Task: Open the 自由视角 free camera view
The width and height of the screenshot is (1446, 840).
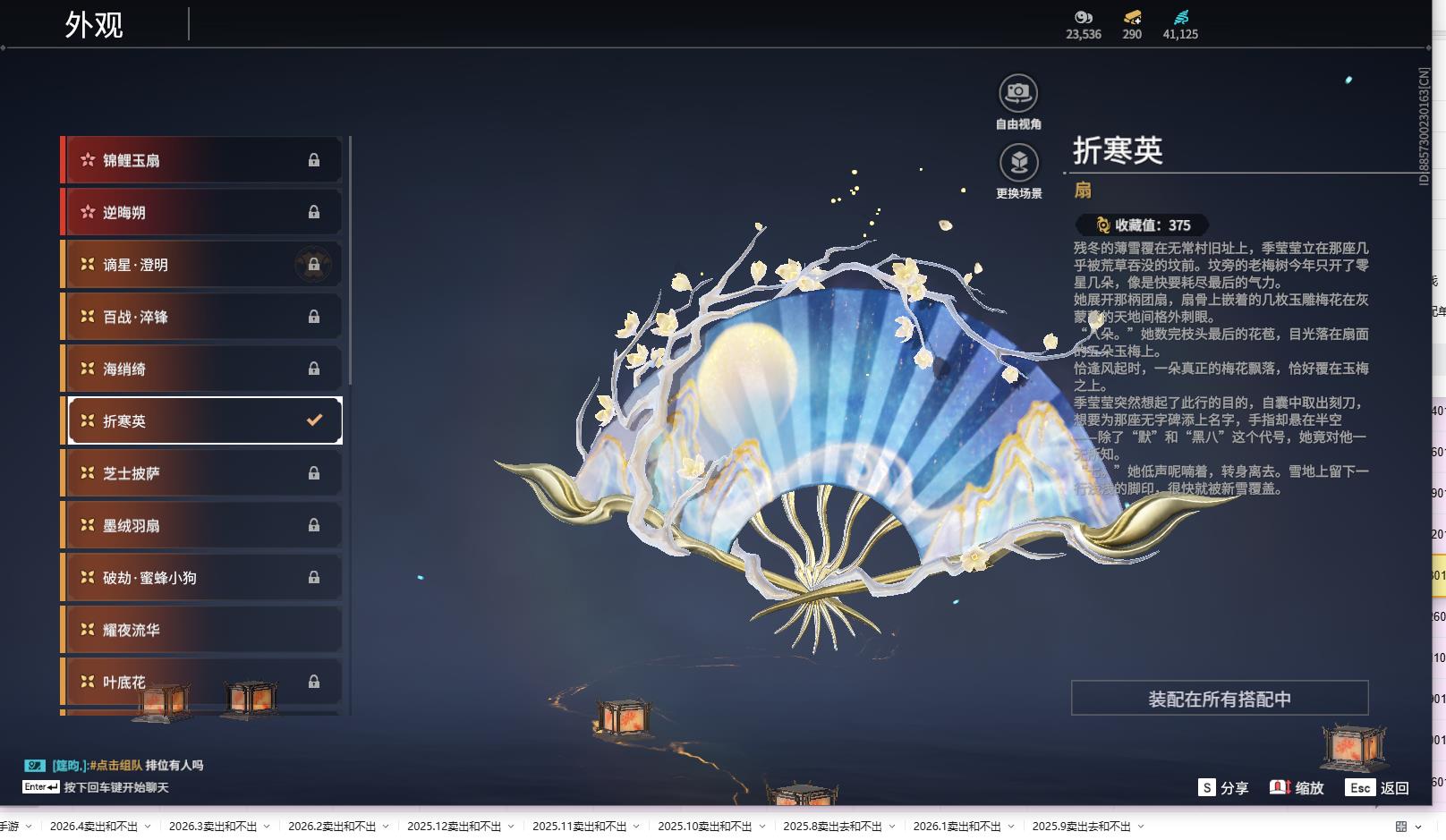Action: coord(1017,90)
